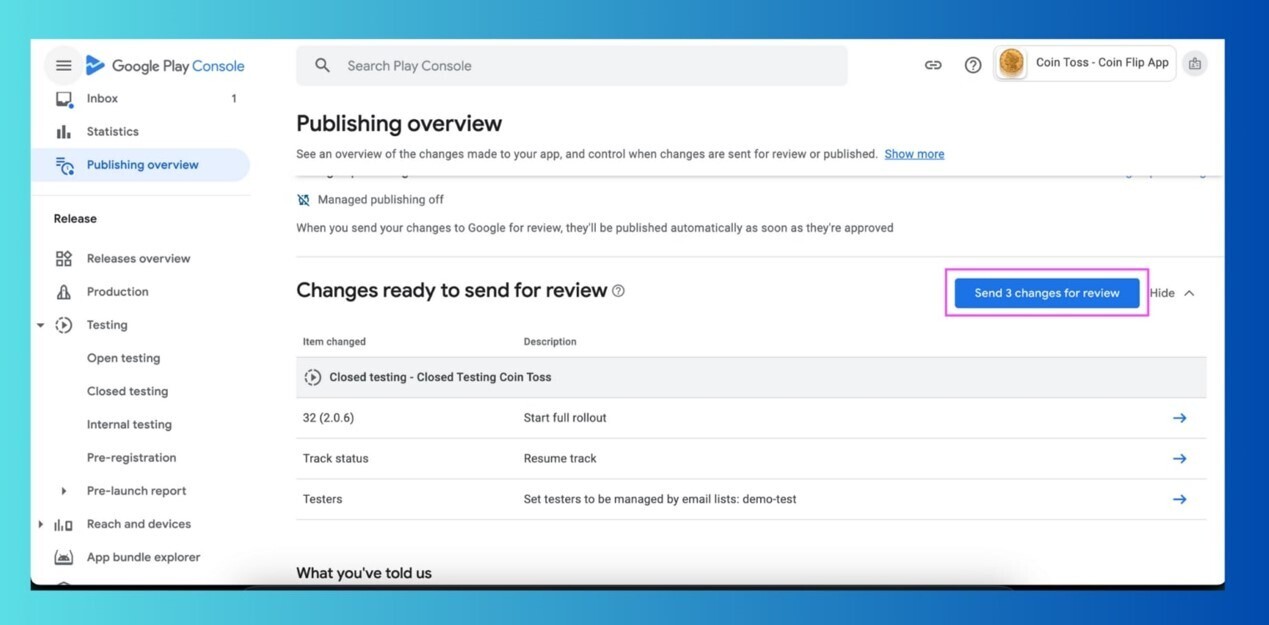Open the Internal testing page
The height and width of the screenshot is (625, 1269).
point(129,424)
